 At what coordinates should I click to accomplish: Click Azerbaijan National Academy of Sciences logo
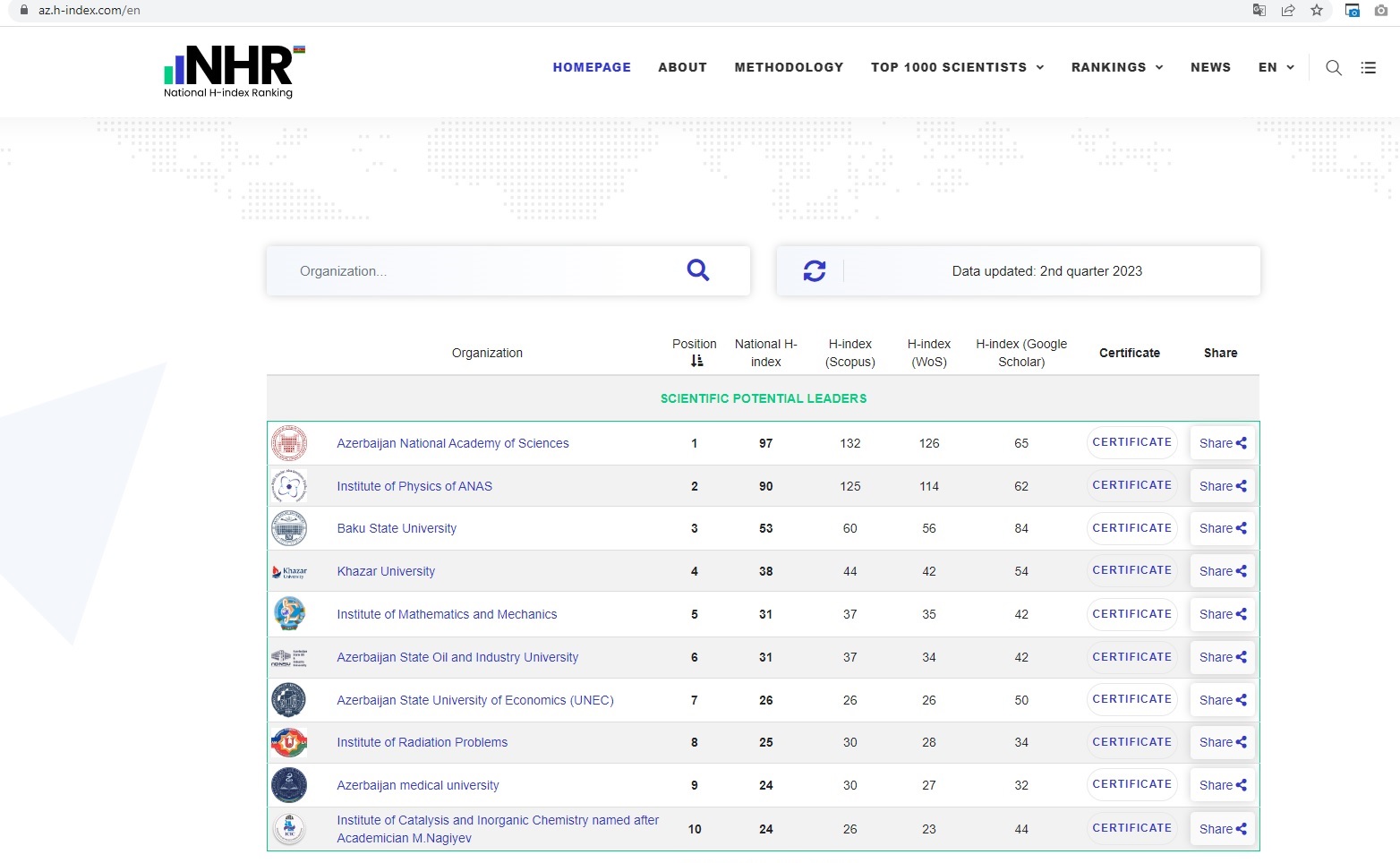click(289, 443)
